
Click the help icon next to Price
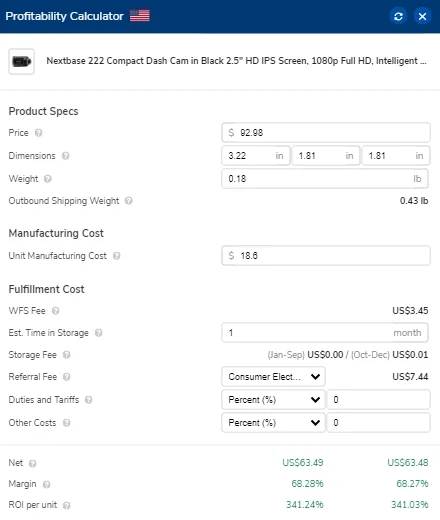[39, 133]
